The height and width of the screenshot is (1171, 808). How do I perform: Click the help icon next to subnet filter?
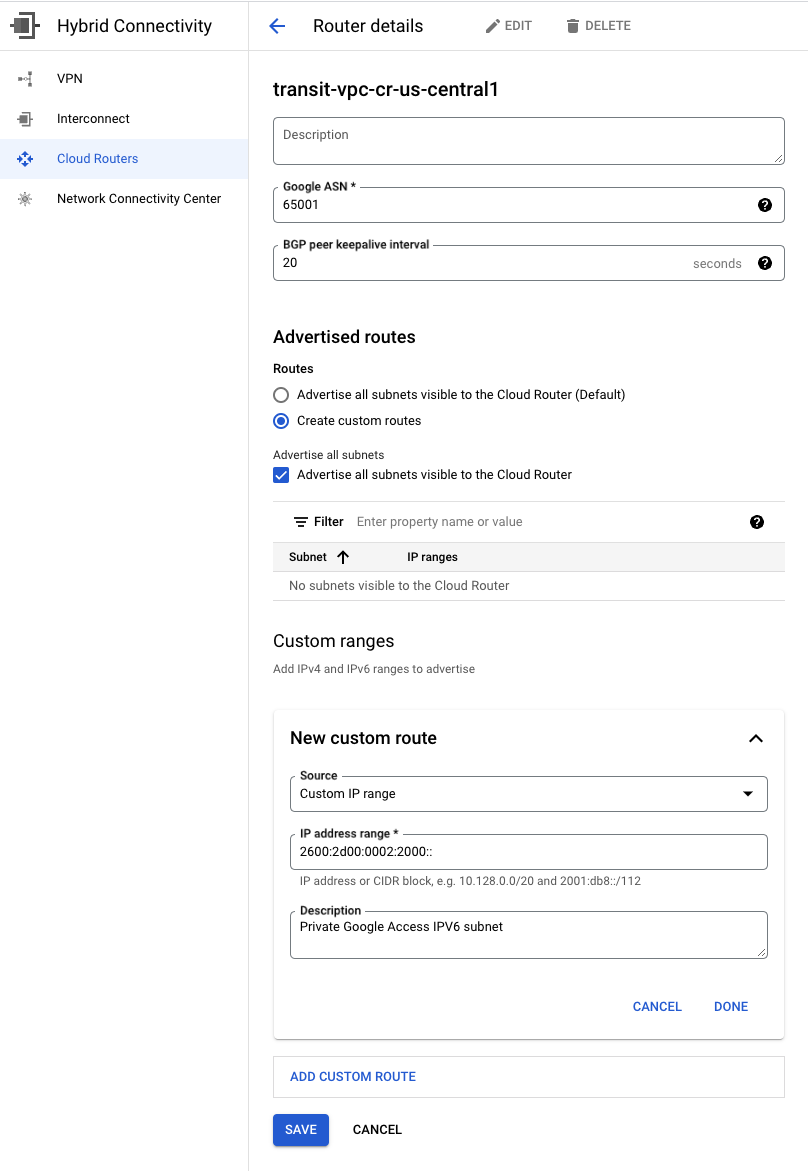[x=756, y=522]
